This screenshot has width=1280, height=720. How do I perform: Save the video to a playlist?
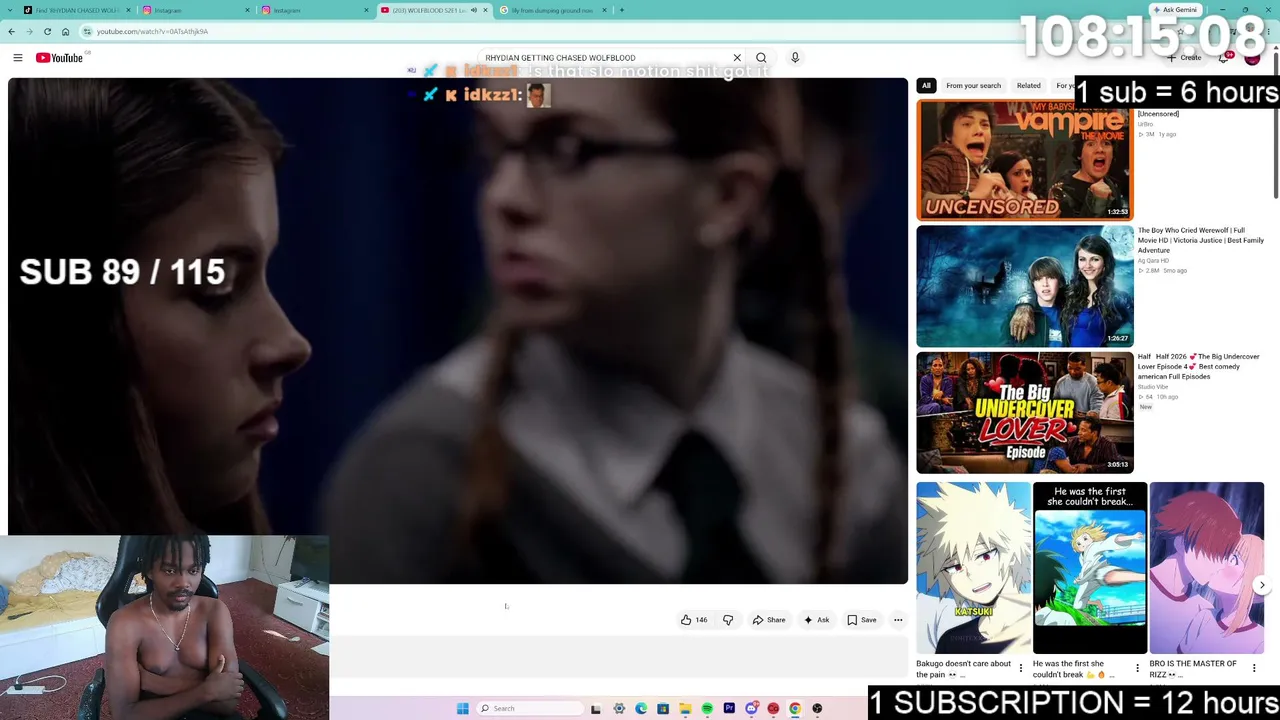861,620
